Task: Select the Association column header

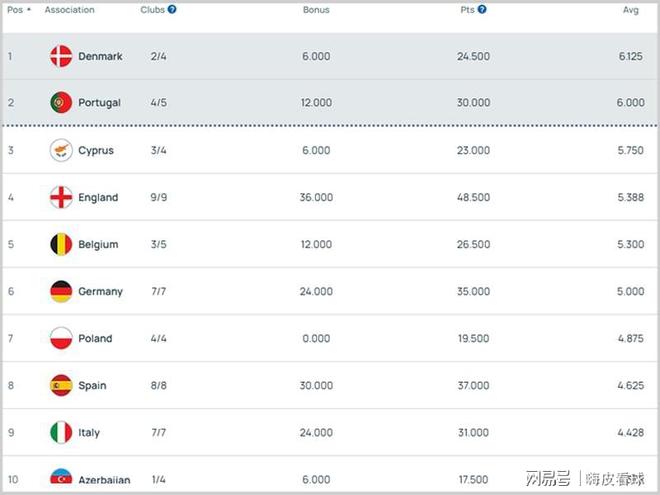Action: coord(69,10)
